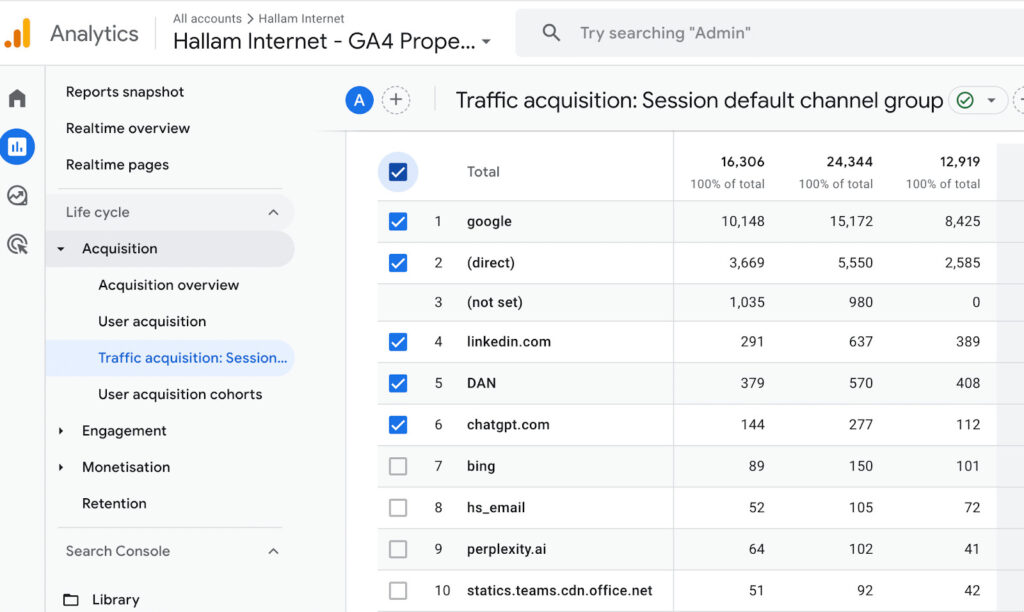This screenshot has height=612, width=1024.
Task: Open the property selector dropdown arrow
Action: tap(486, 42)
